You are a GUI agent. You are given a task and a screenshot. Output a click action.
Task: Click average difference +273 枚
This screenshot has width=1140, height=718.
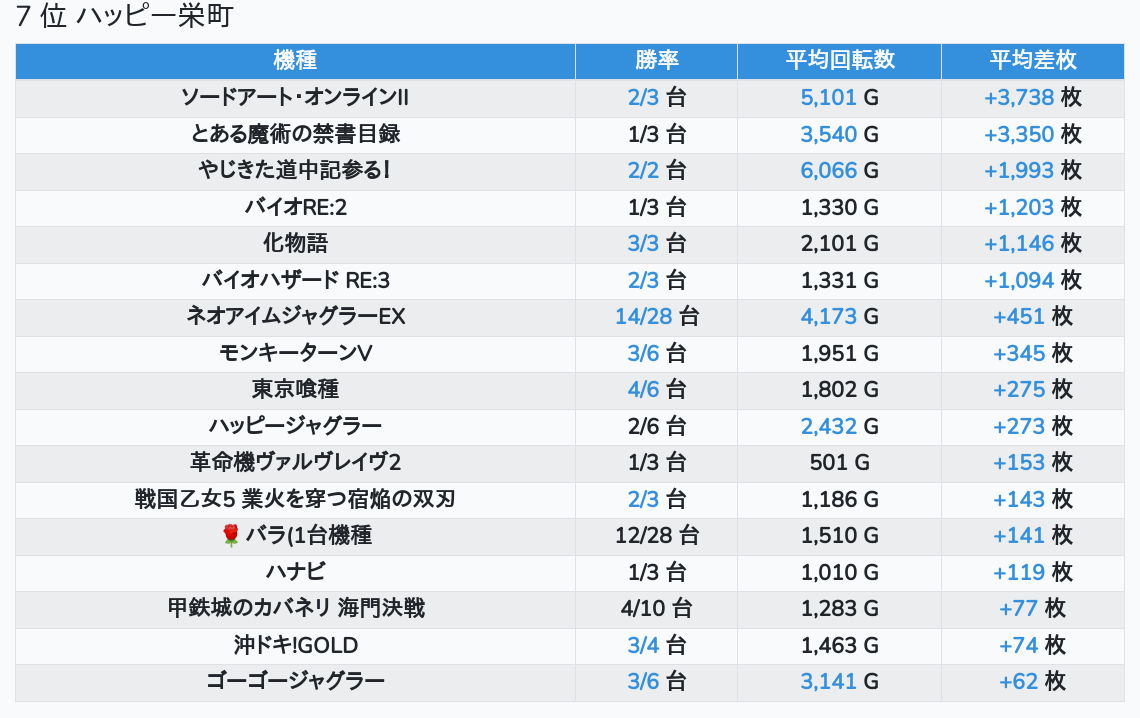[1032, 426]
